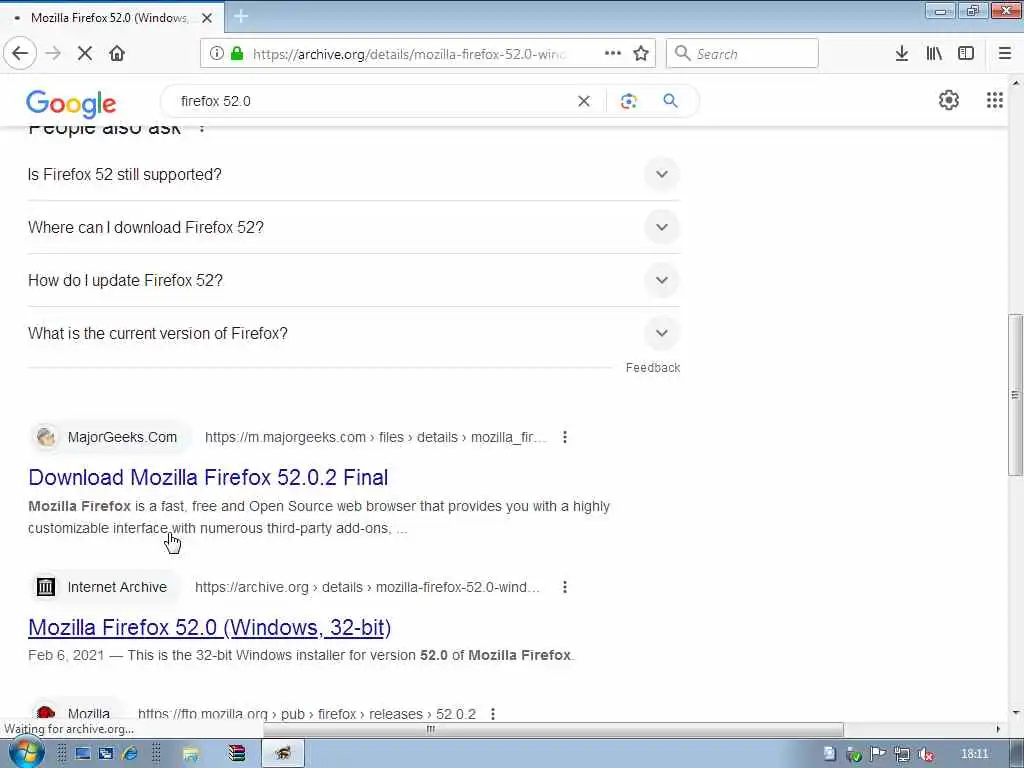Click the MajorGeeks.Com site name
1024x768 pixels.
point(122,437)
